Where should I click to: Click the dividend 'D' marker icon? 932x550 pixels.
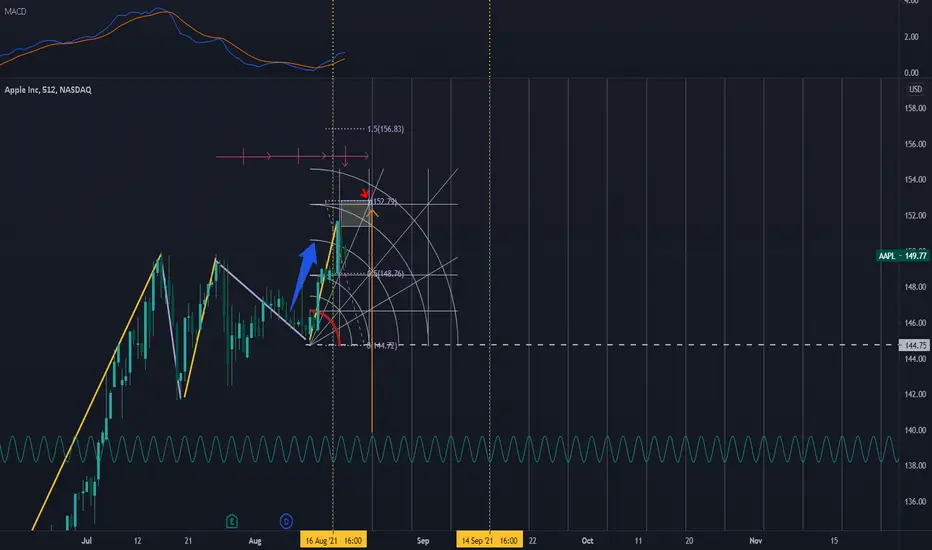(x=286, y=521)
